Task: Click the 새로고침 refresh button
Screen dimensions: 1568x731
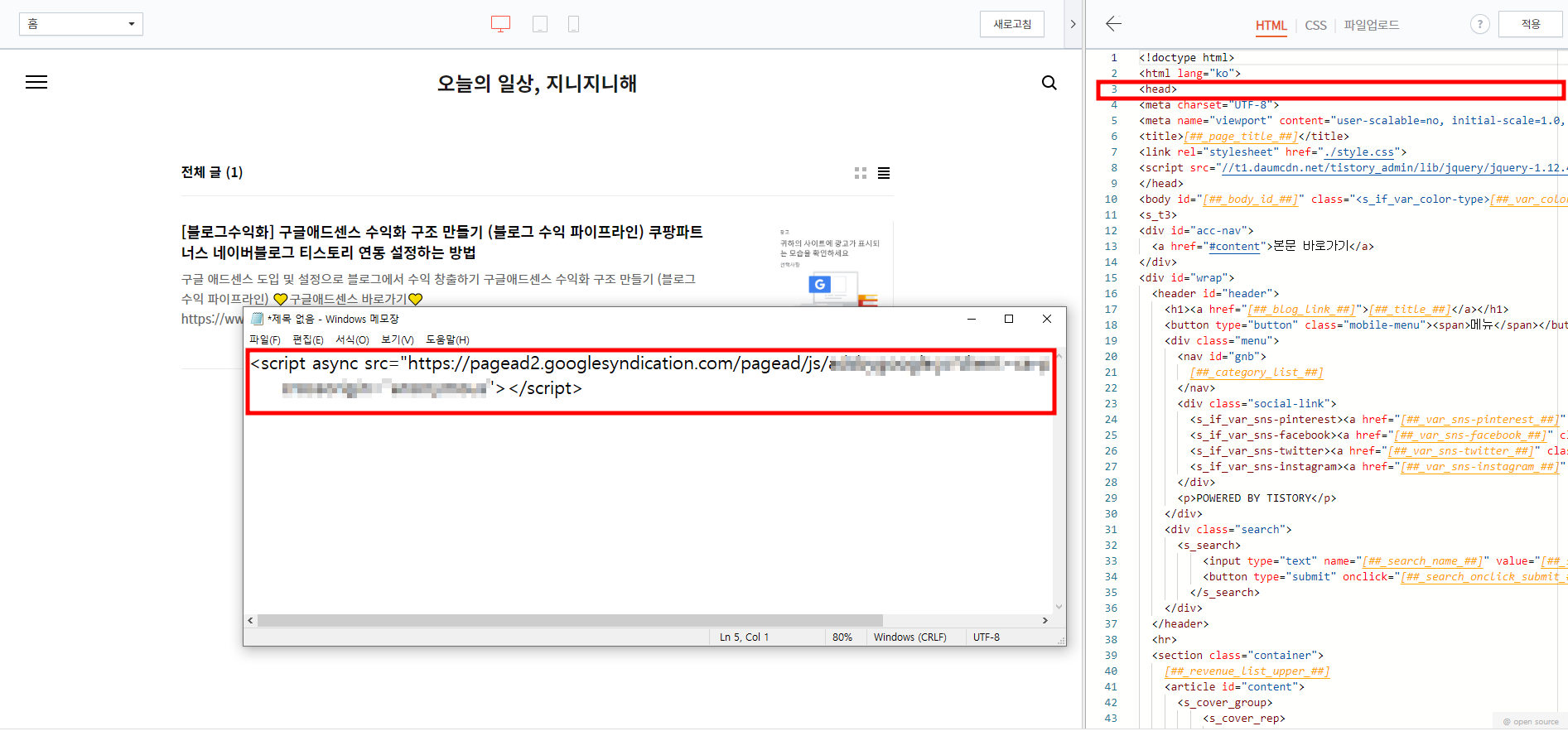Action: coord(1012,24)
